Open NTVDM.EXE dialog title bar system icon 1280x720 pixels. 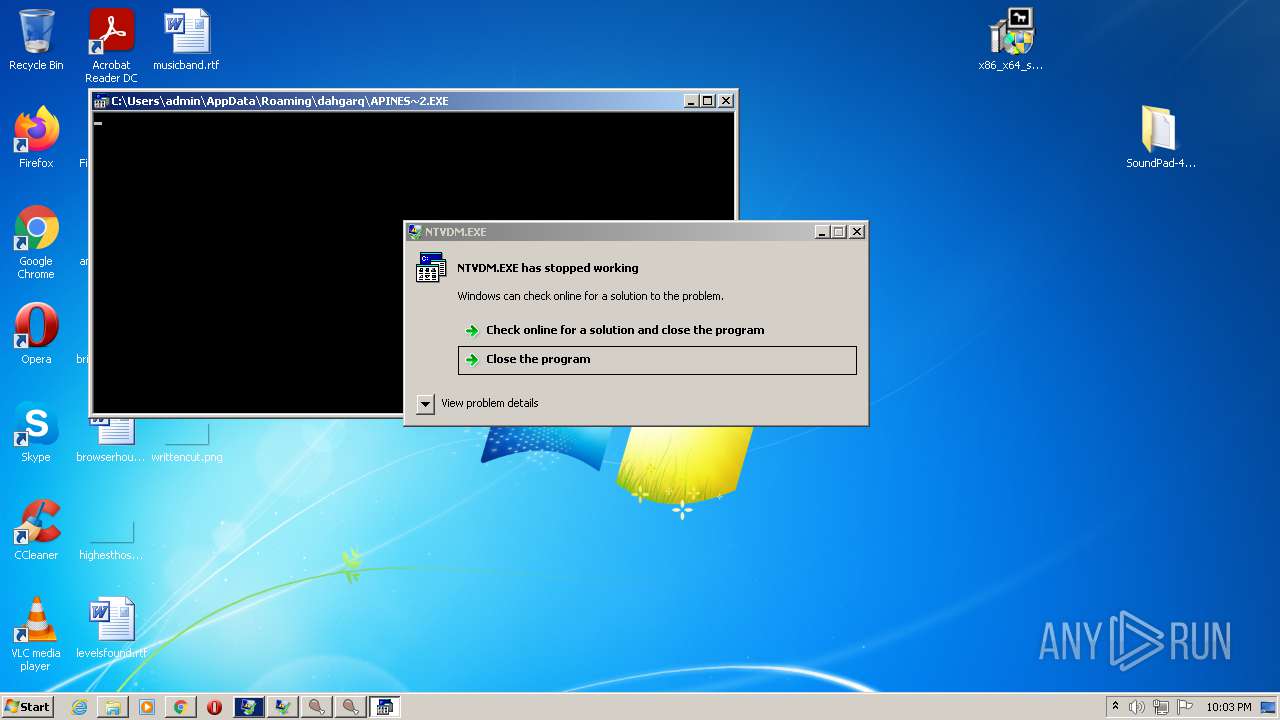(415, 232)
